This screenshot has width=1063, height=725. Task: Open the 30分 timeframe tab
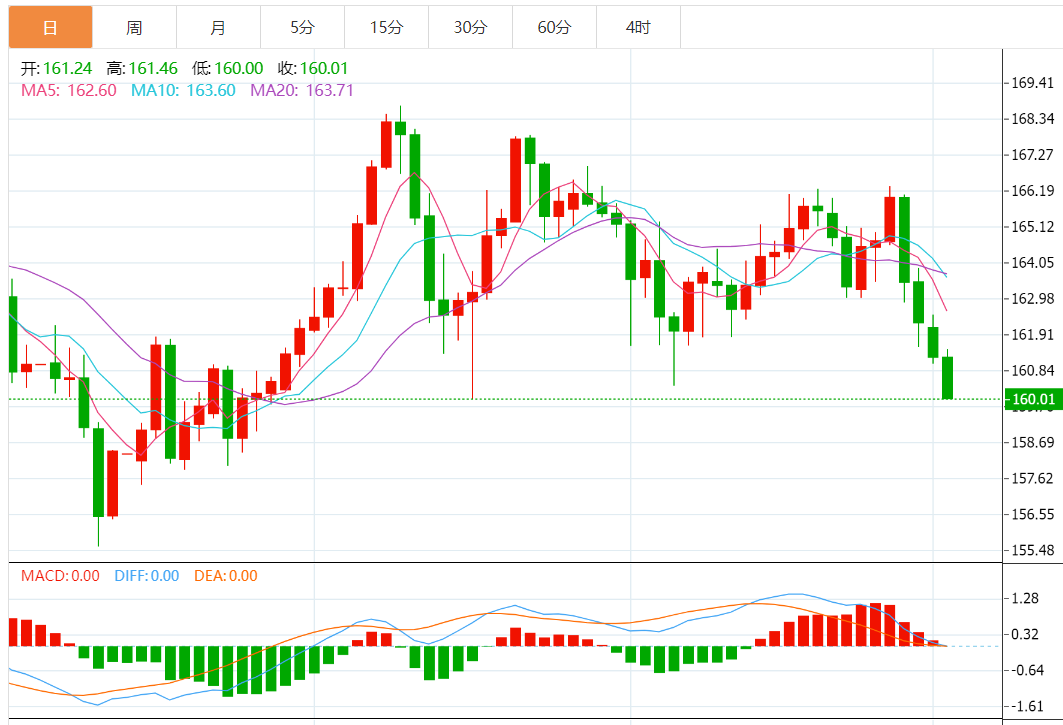(x=470, y=27)
